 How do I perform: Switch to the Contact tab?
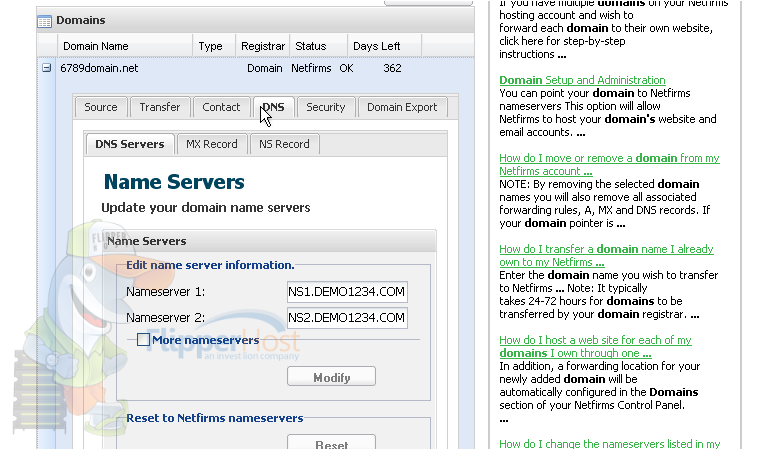coord(221,107)
